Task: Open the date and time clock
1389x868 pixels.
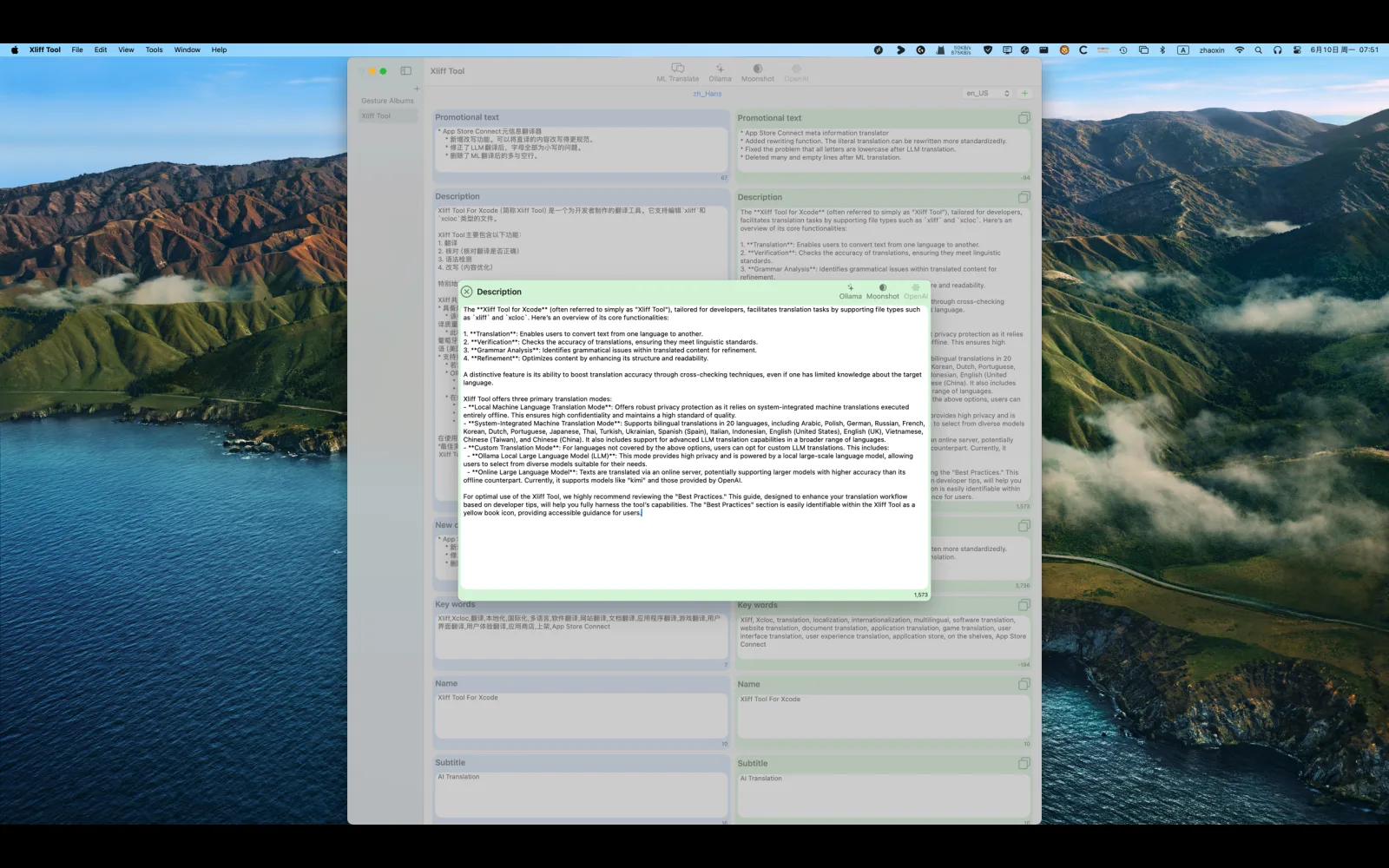Action: [1344, 49]
